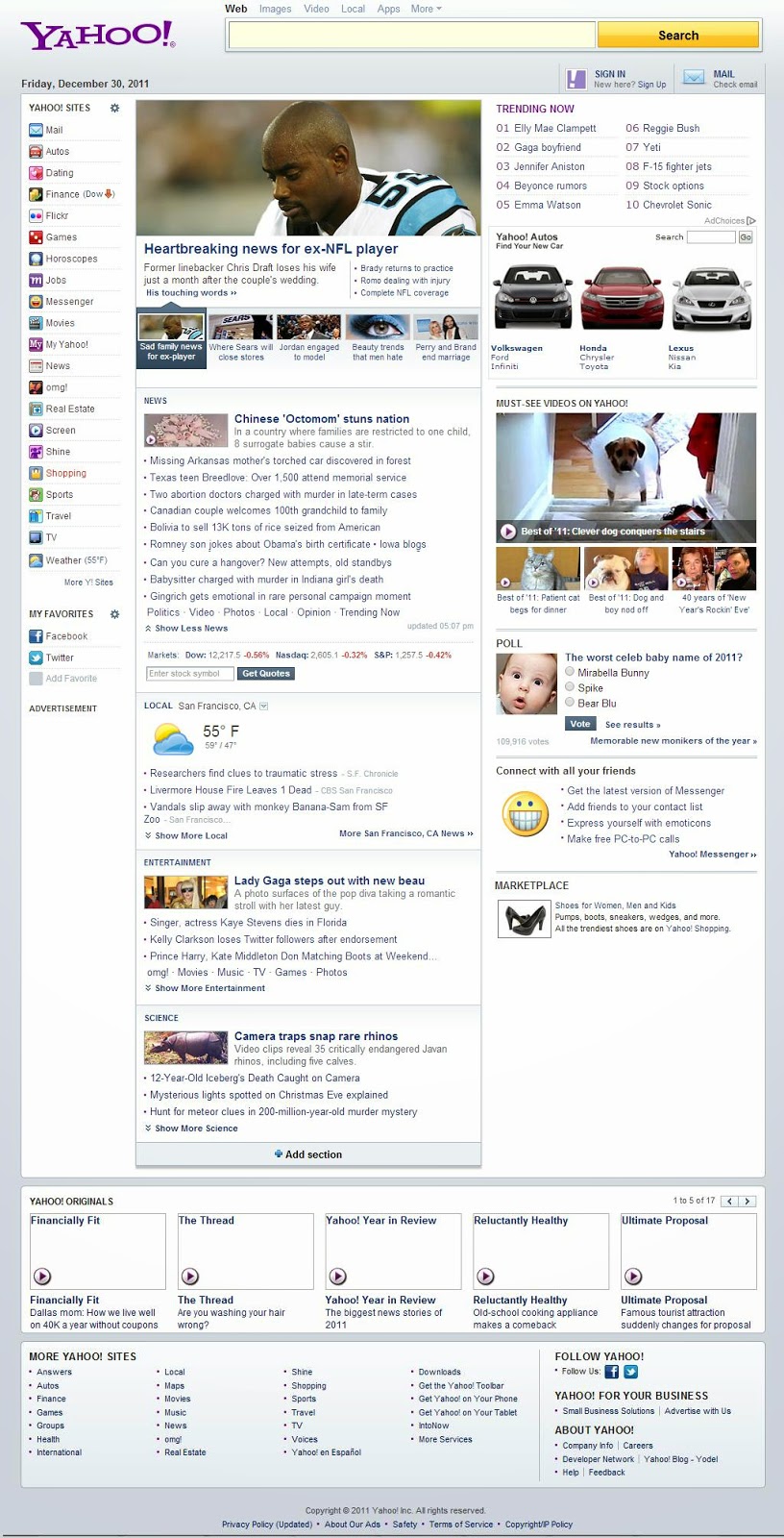Open the Dating sidebar icon
Image resolution: width=784 pixels, height=1538 pixels.
[x=36, y=173]
